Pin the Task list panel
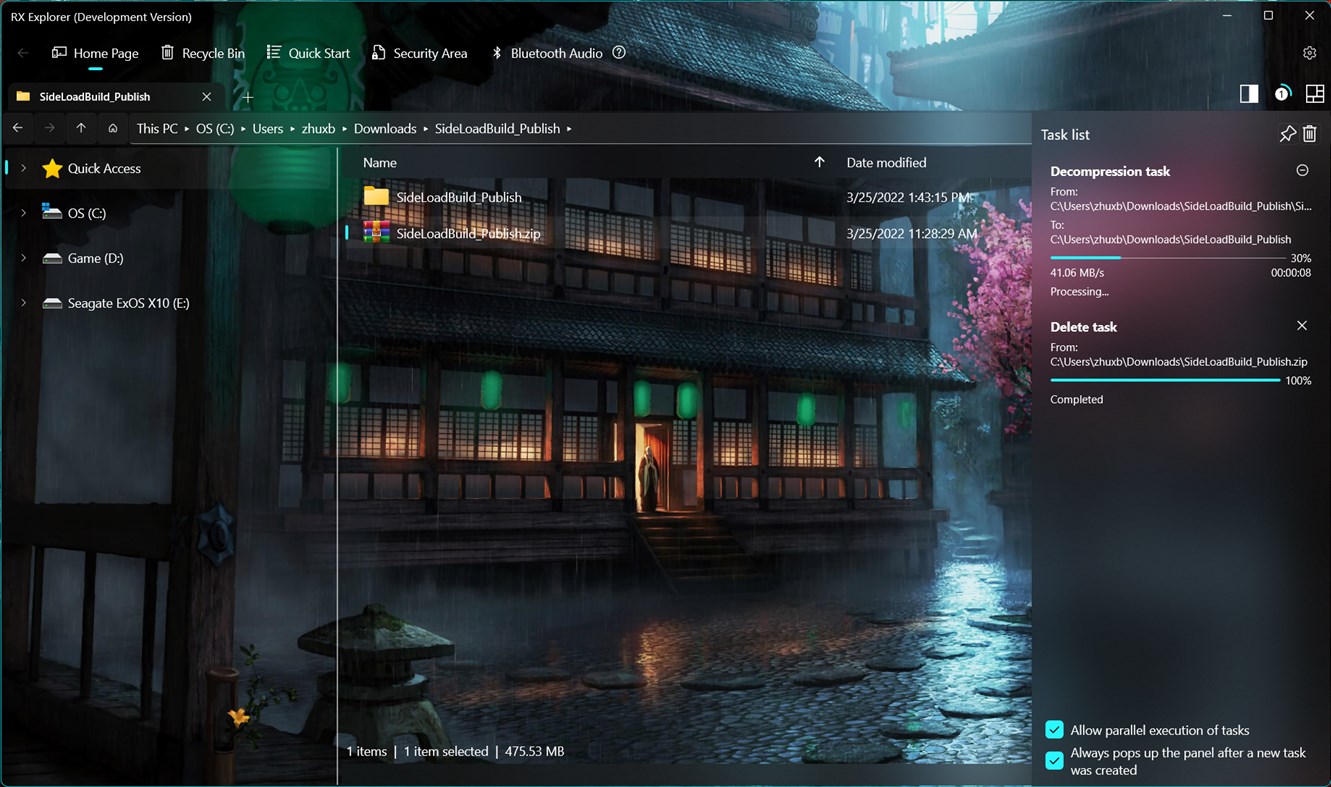Viewport: 1331px width, 787px height. point(1288,134)
